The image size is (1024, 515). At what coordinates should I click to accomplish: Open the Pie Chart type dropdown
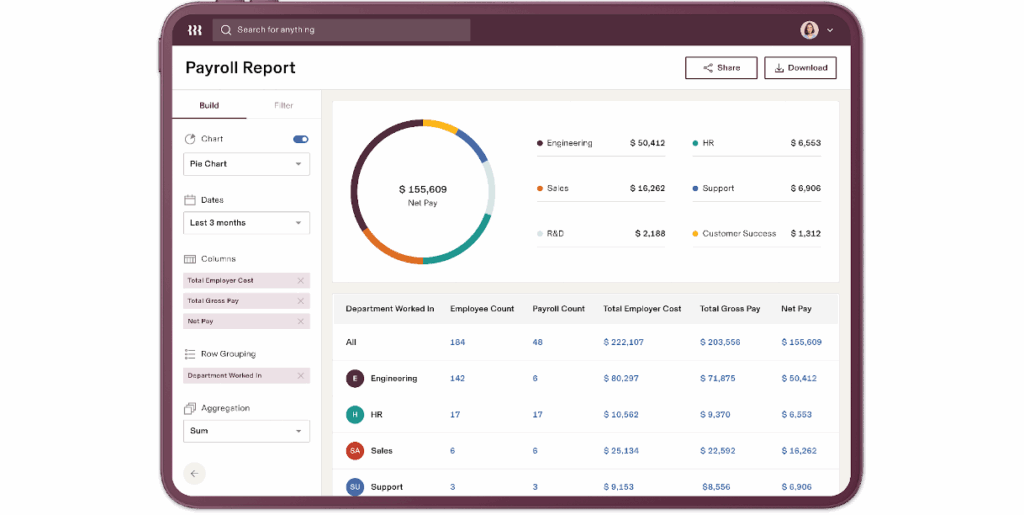point(246,164)
